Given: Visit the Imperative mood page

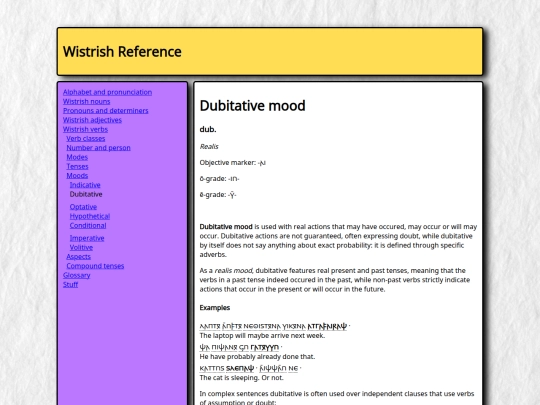Looking at the screenshot, I should coord(87,238).
